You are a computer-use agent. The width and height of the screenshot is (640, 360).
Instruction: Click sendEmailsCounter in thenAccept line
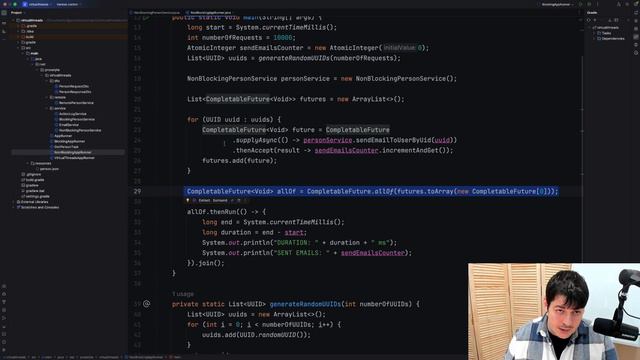tap(346, 150)
